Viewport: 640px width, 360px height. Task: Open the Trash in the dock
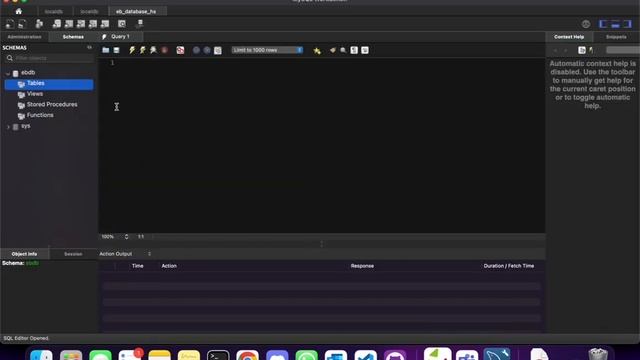point(598,354)
